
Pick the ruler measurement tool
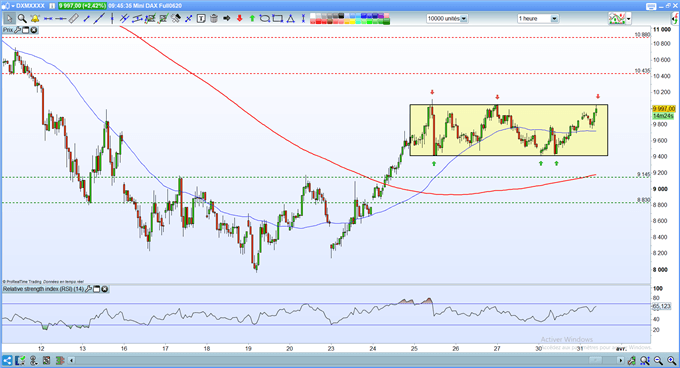73,18
